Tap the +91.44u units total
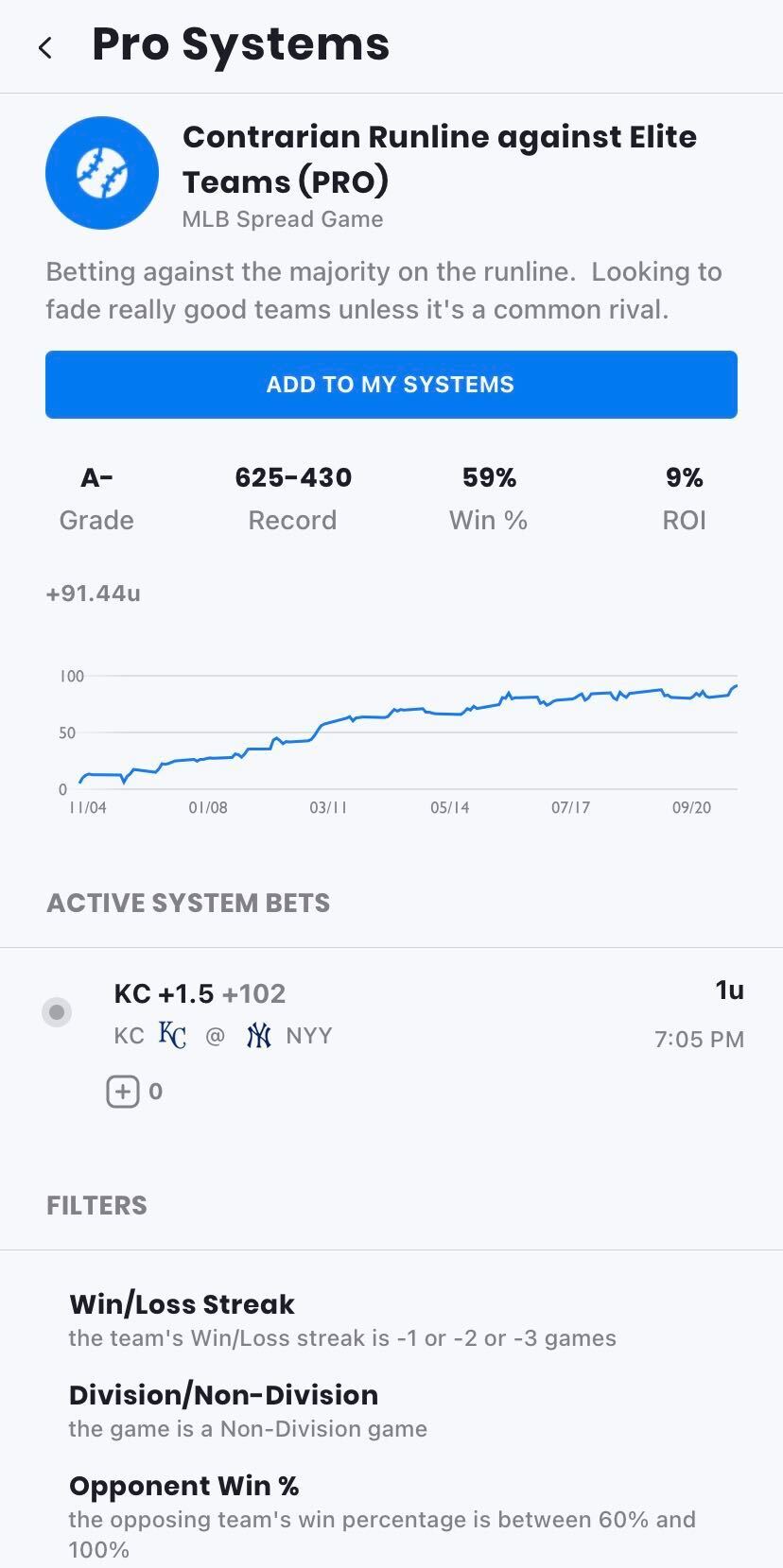This screenshot has height=1568, width=783. pos(94,594)
